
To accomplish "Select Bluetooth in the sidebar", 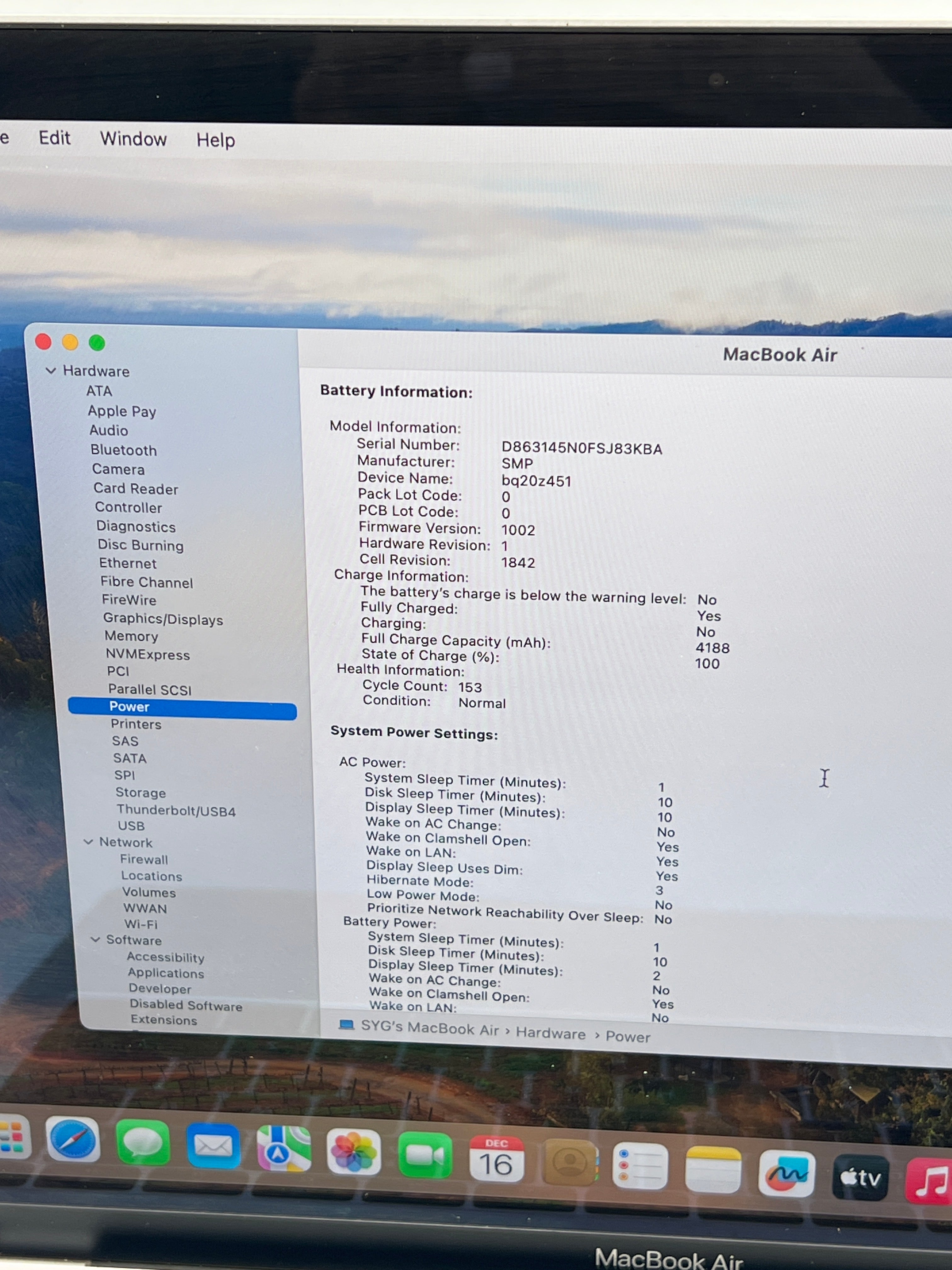I will tap(123, 449).
